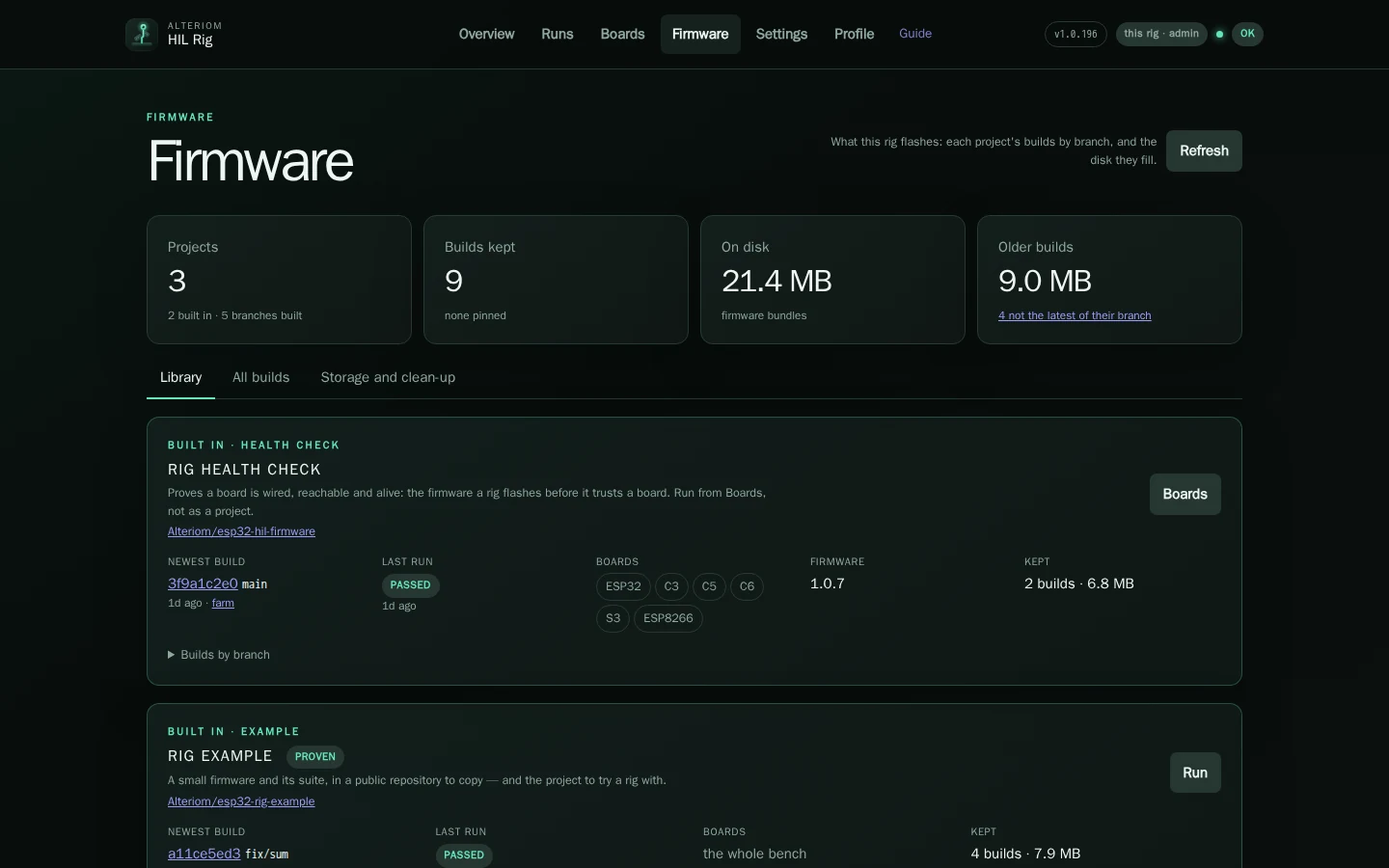The image size is (1389, 868).
Task: Select the S3 board chip
Action: (613, 618)
